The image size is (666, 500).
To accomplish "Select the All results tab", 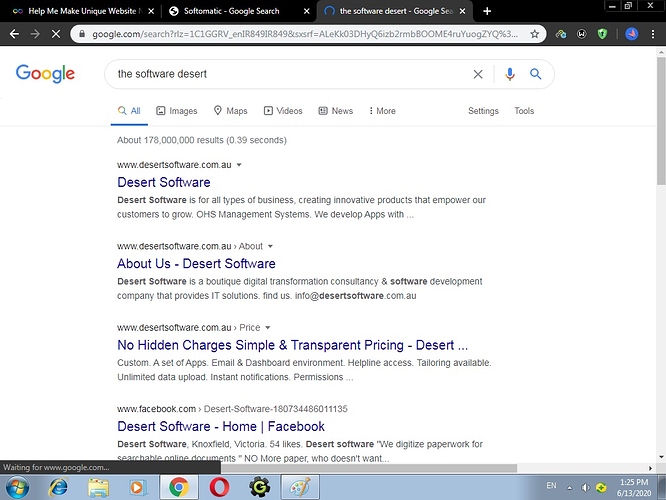I will click(x=129, y=111).
